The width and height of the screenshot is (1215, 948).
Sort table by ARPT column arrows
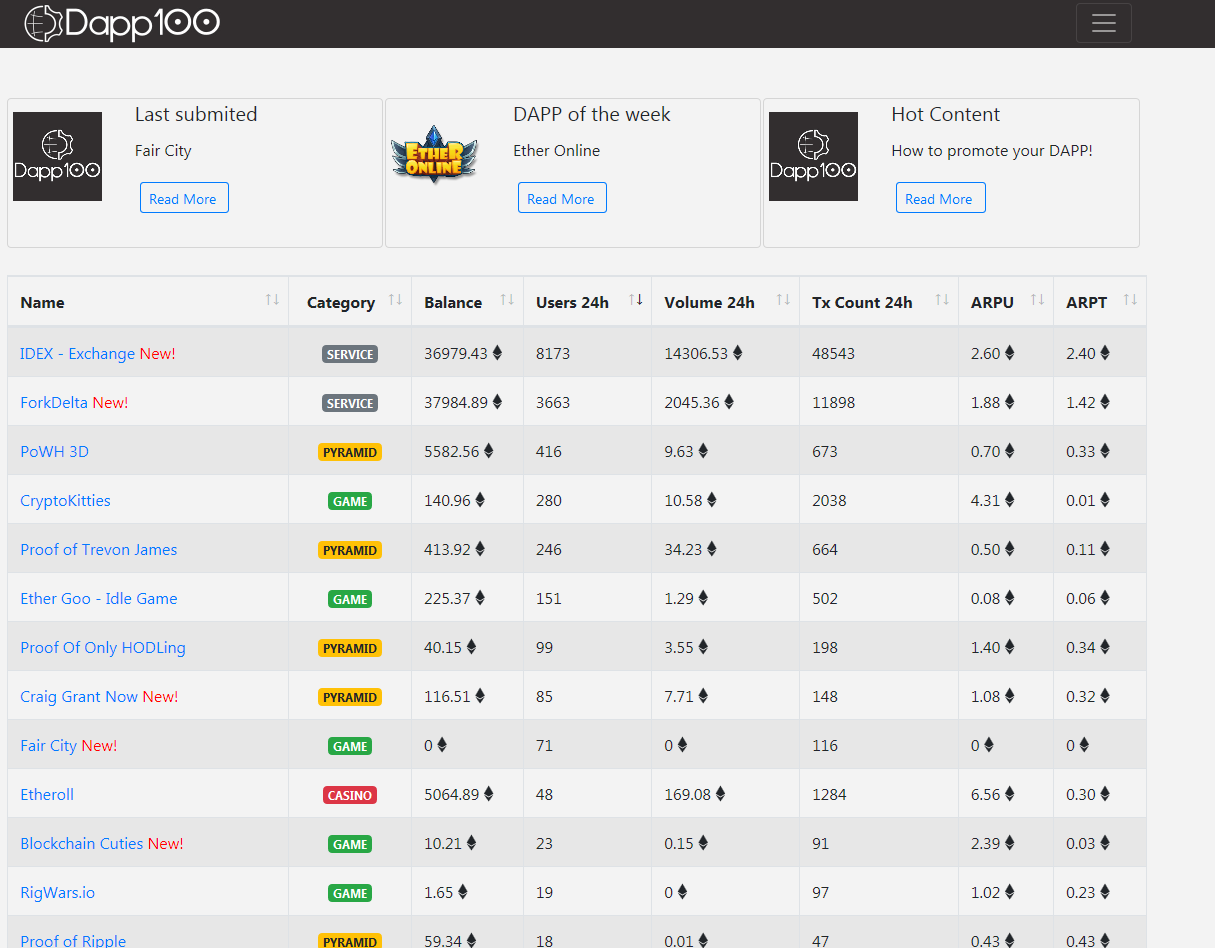coord(1130,300)
